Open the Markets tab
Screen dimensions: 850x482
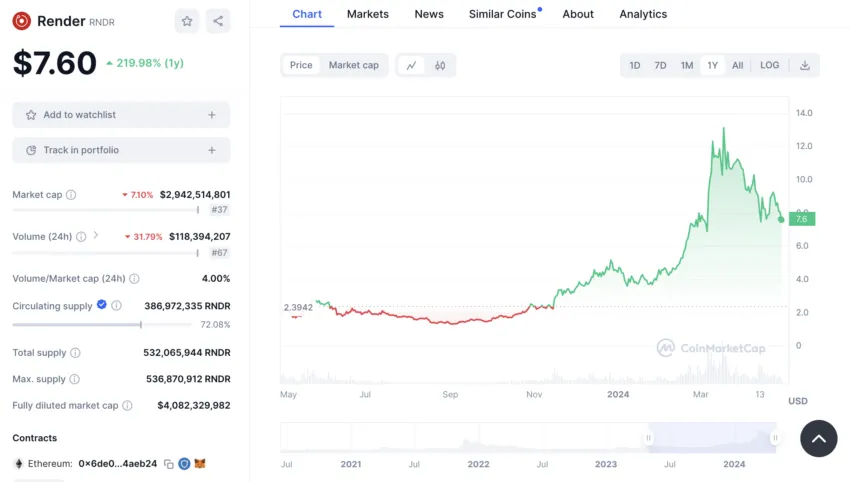[x=368, y=14]
